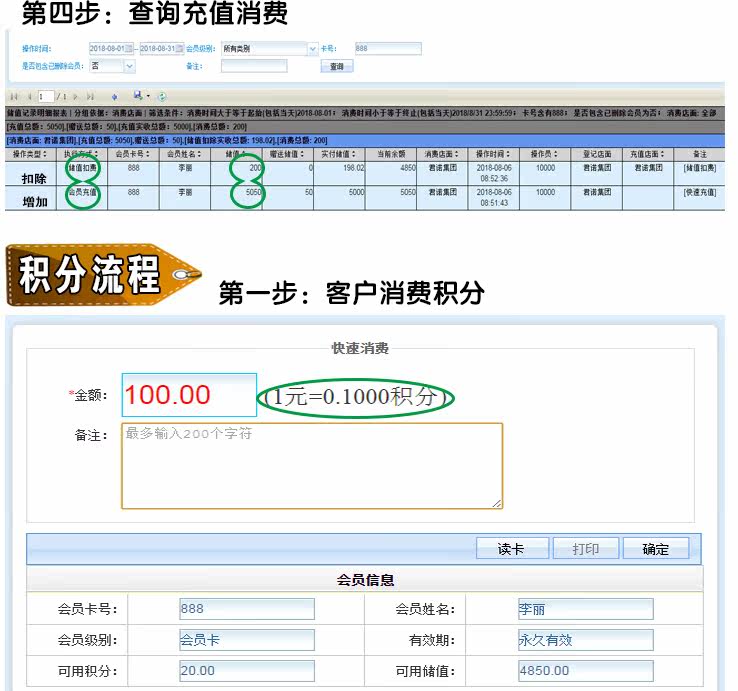Click the 会员姓名 field showing 李丽
The width and height of the screenshot is (738, 691).
tap(586, 609)
